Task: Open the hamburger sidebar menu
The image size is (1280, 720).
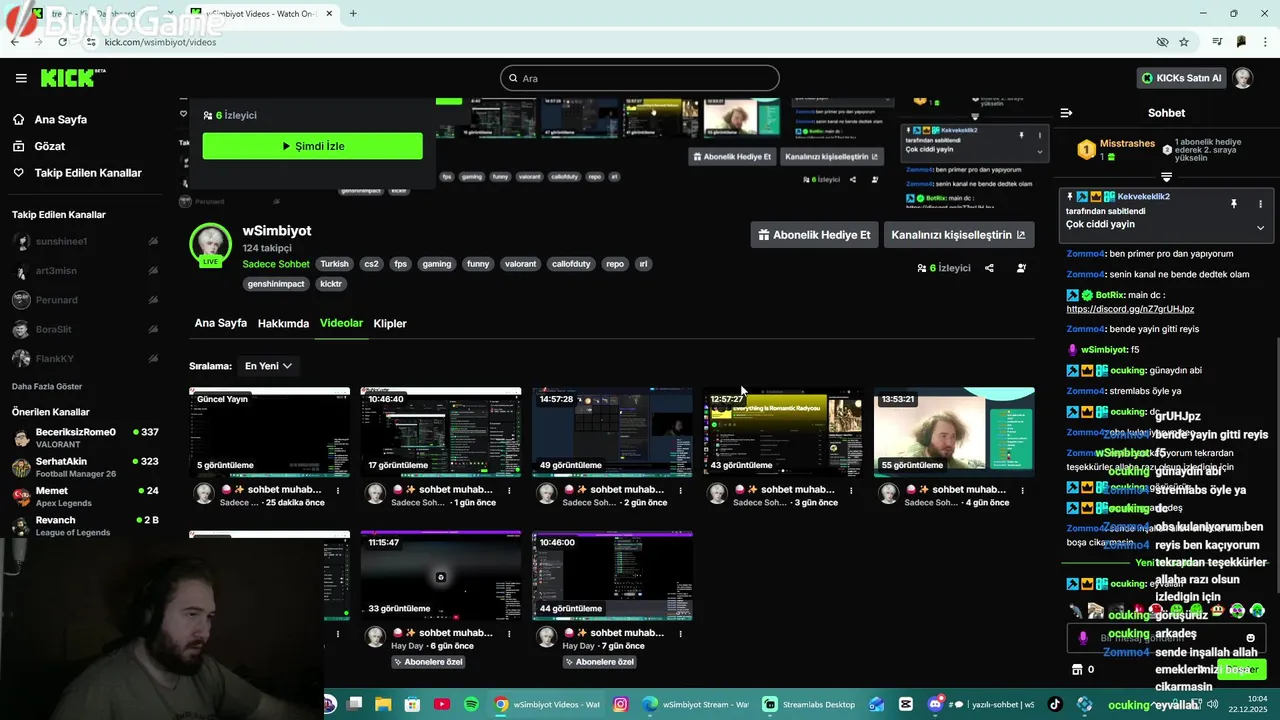Action: tap(21, 78)
